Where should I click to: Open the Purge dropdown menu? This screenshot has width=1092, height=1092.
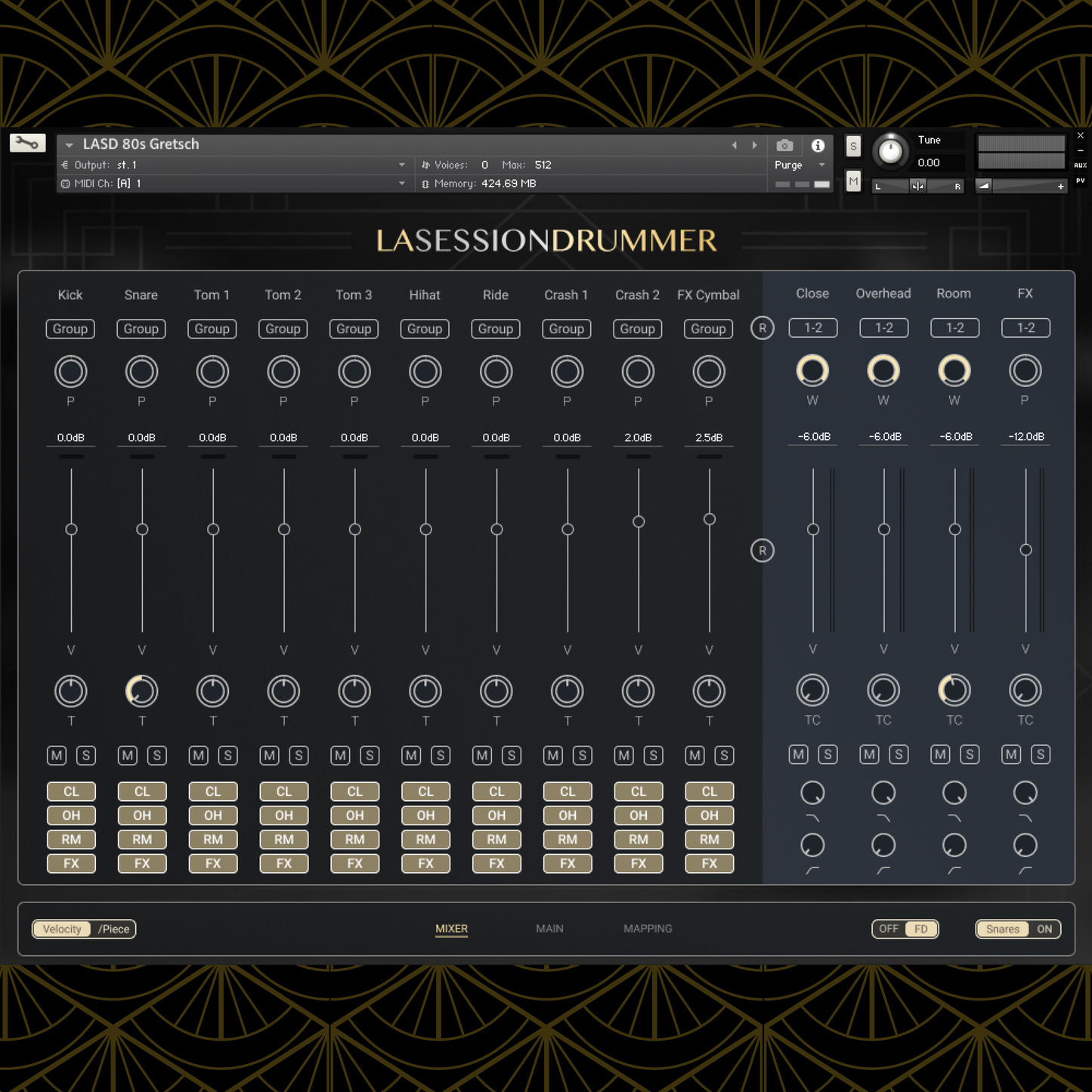click(800, 165)
